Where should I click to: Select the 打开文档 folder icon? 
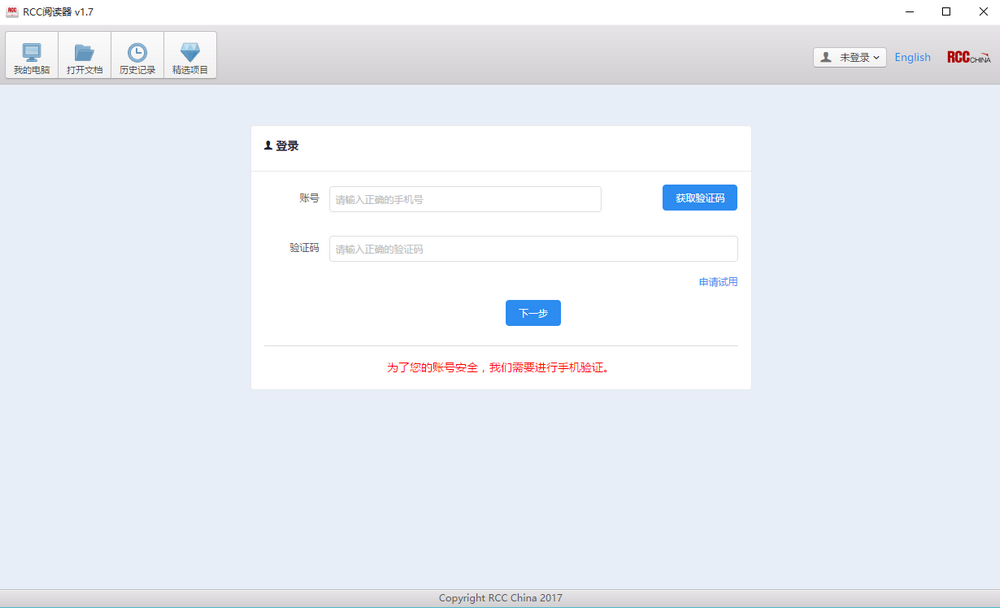(x=84, y=55)
